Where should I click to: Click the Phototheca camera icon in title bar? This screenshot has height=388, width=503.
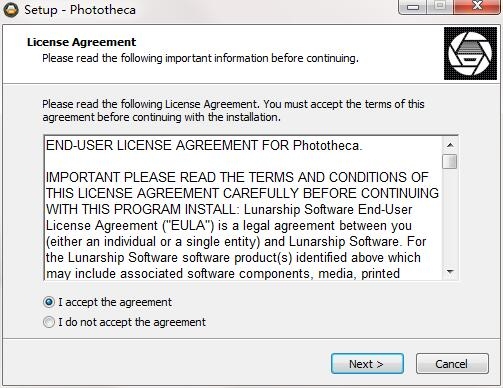pyautogui.click(x=11, y=10)
